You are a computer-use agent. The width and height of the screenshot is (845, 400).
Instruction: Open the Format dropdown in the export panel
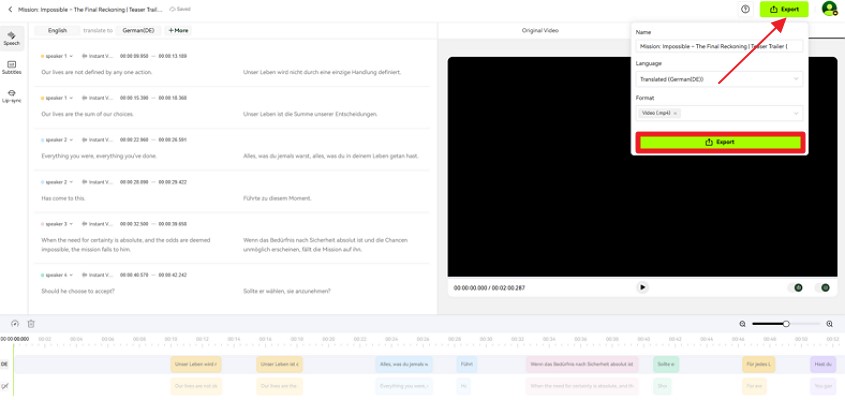pyautogui.click(x=796, y=113)
